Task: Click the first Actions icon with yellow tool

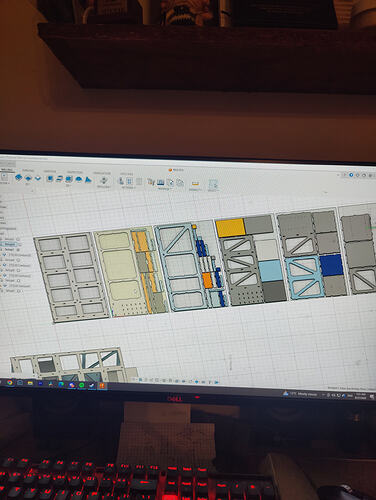Action: (151, 182)
